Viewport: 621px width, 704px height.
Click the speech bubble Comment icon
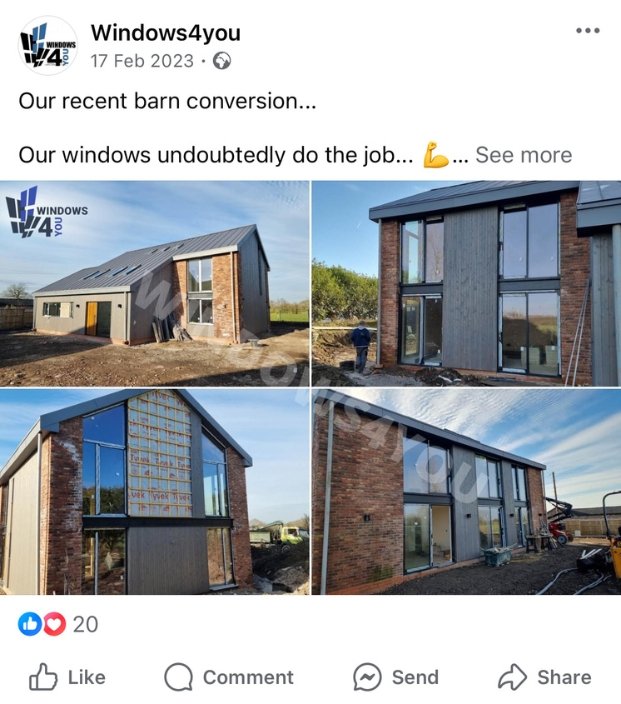[178, 677]
